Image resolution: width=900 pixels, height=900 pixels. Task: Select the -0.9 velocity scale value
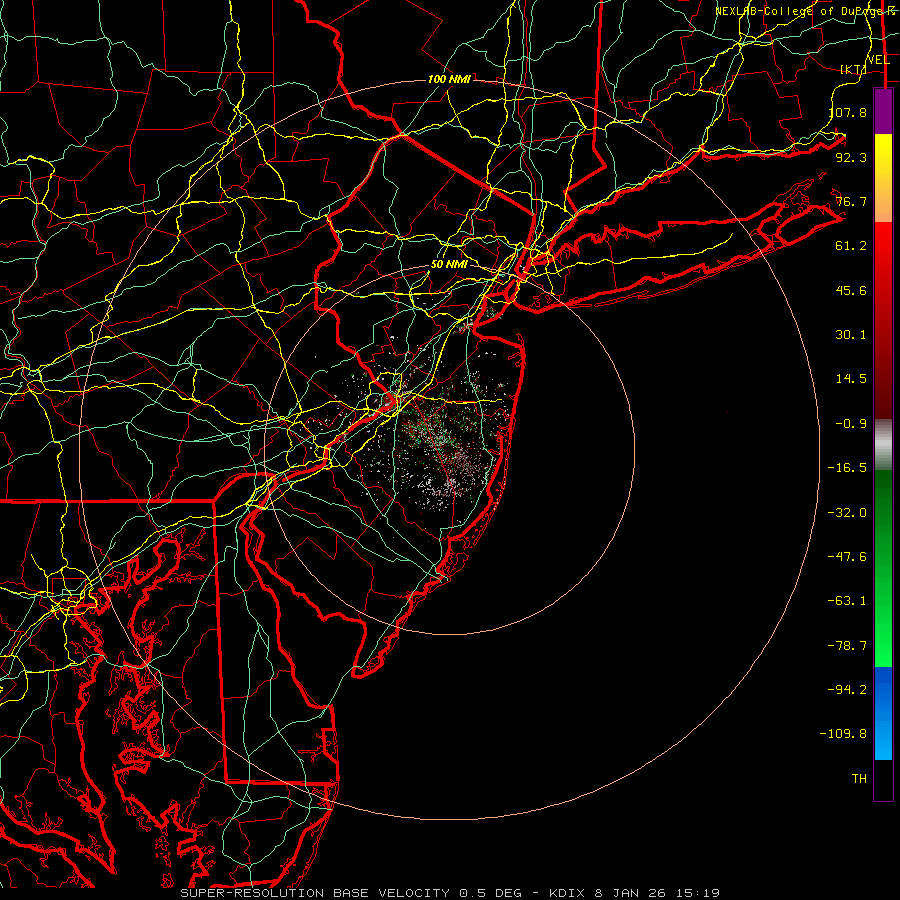(x=851, y=424)
